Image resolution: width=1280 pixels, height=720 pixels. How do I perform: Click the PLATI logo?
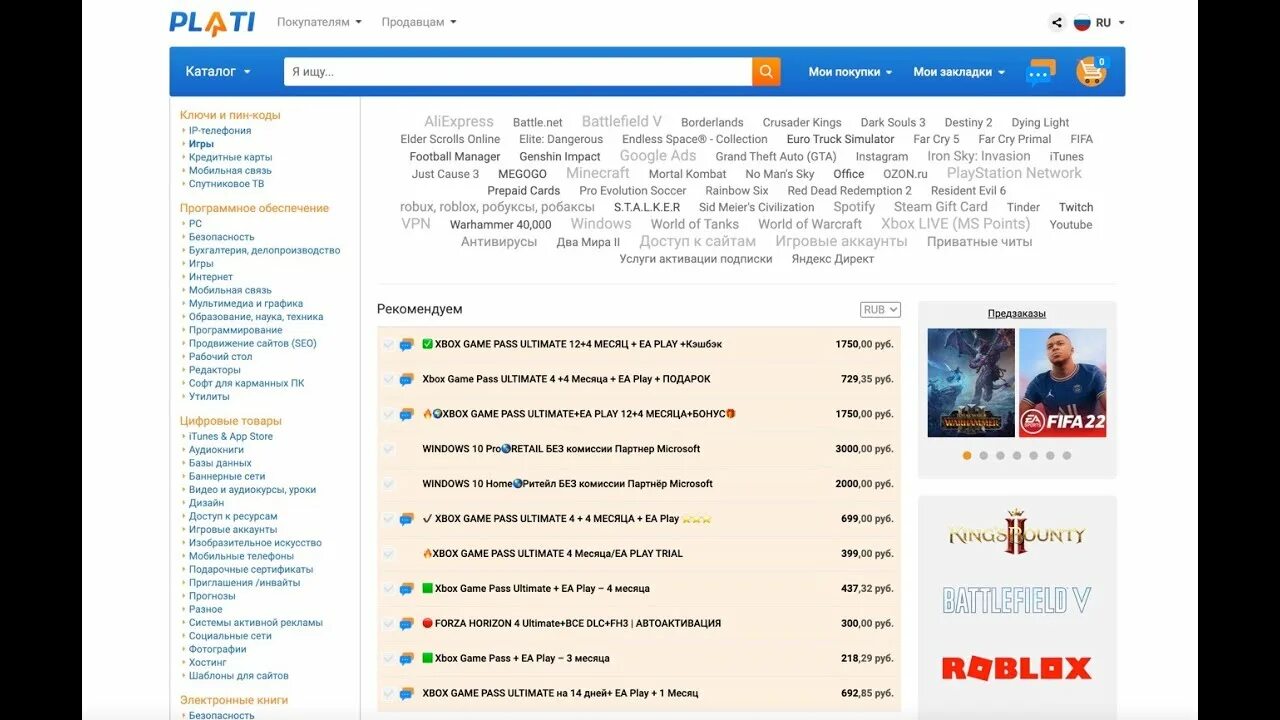pyautogui.click(x=212, y=22)
